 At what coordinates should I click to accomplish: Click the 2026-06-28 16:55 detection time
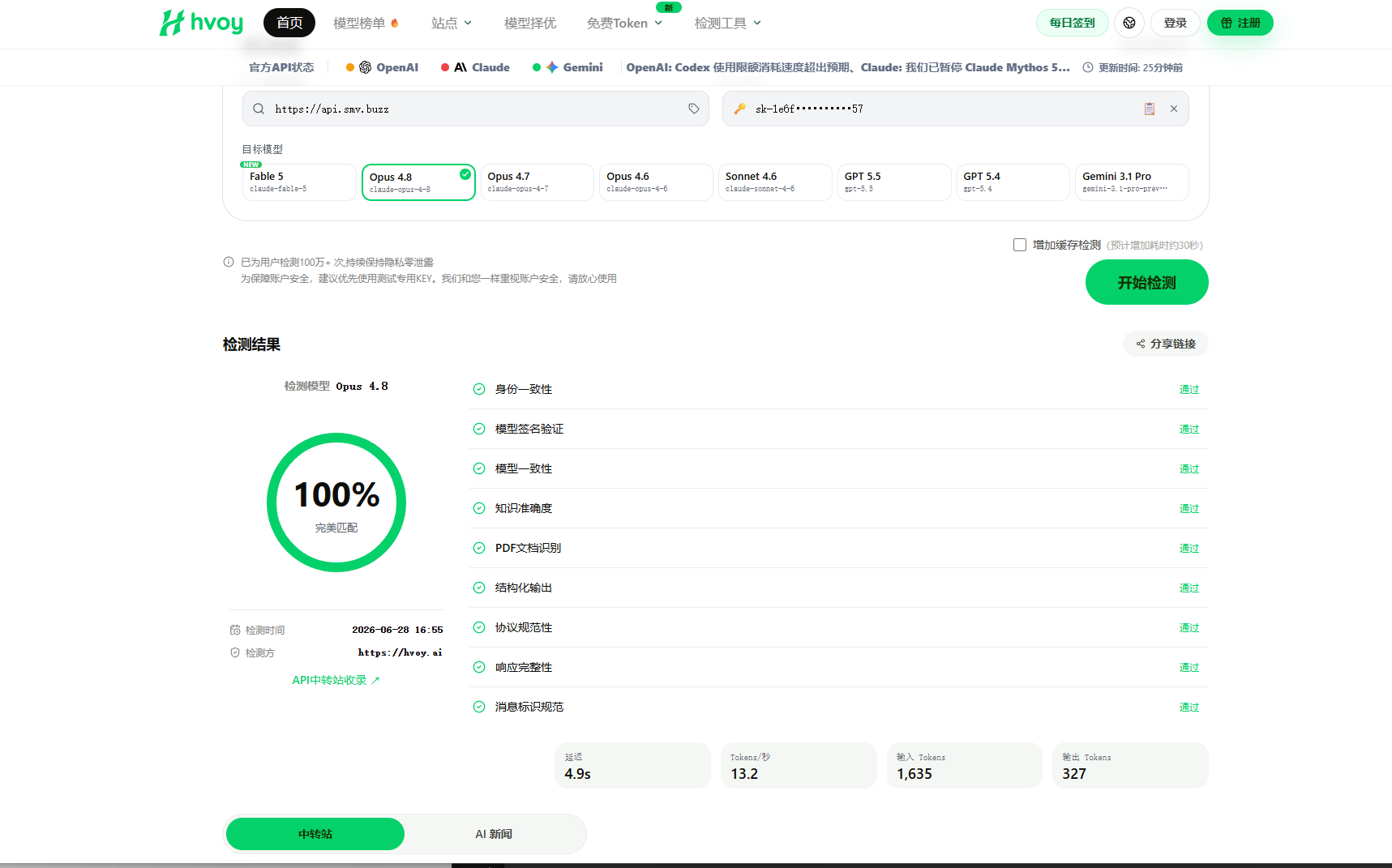point(397,630)
